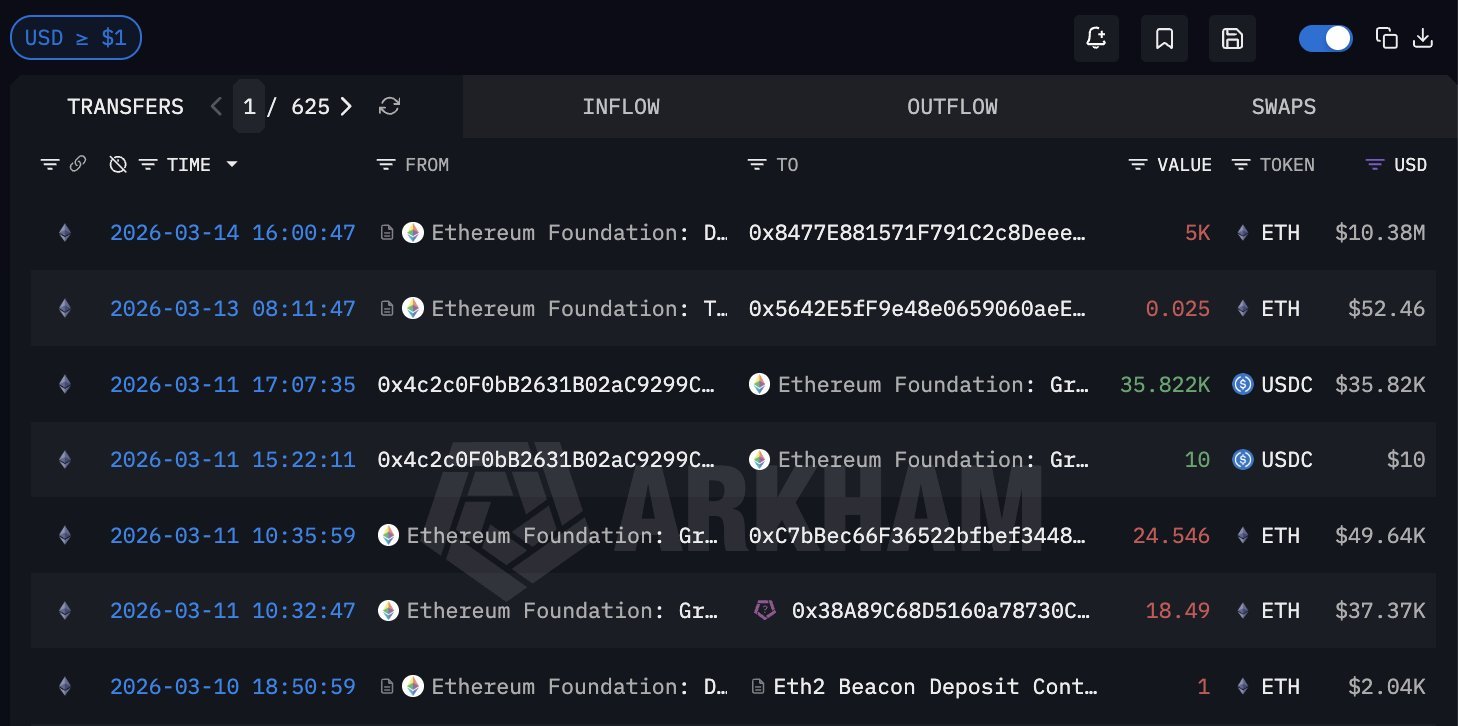Click the USD ≥ $1 filter pill
Viewport: 1458px width, 726px height.
(x=75, y=36)
